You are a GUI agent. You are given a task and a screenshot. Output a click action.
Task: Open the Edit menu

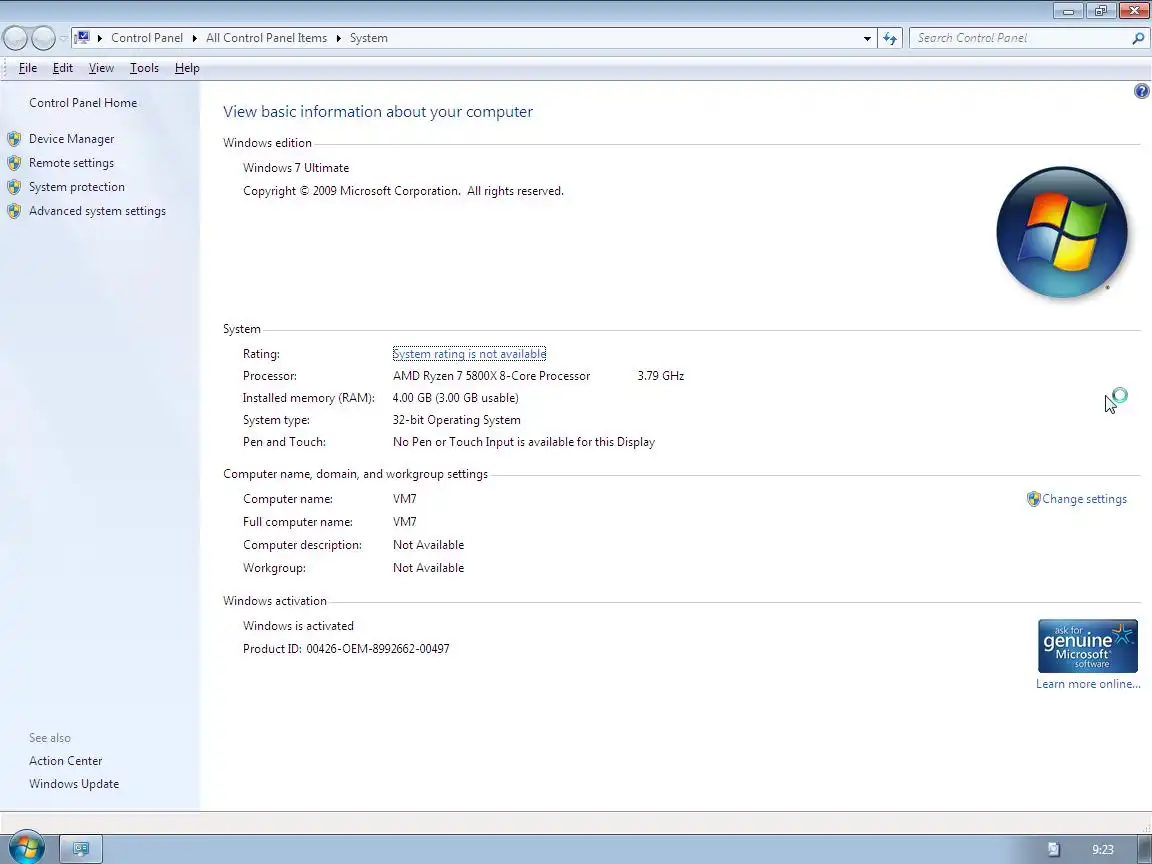click(62, 68)
